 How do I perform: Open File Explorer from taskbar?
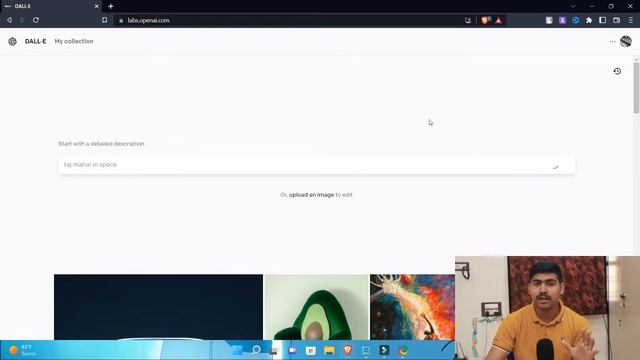click(x=329, y=350)
